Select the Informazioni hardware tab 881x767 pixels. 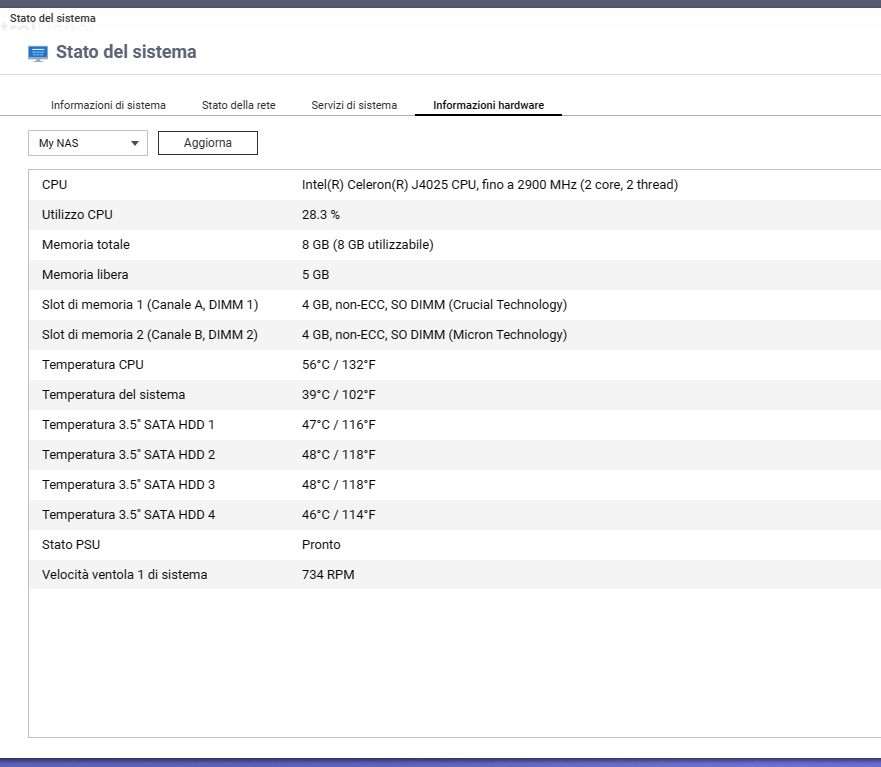click(x=488, y=105)
